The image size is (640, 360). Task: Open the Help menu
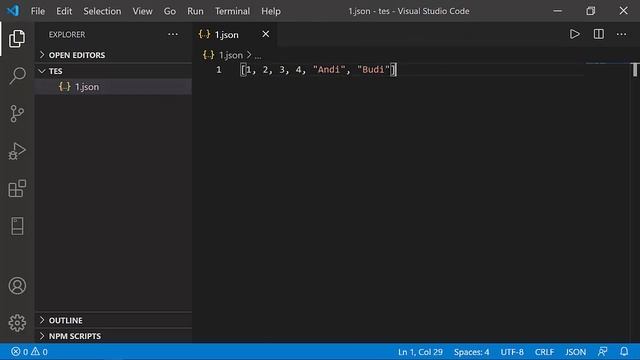click(x=271, y=11)
